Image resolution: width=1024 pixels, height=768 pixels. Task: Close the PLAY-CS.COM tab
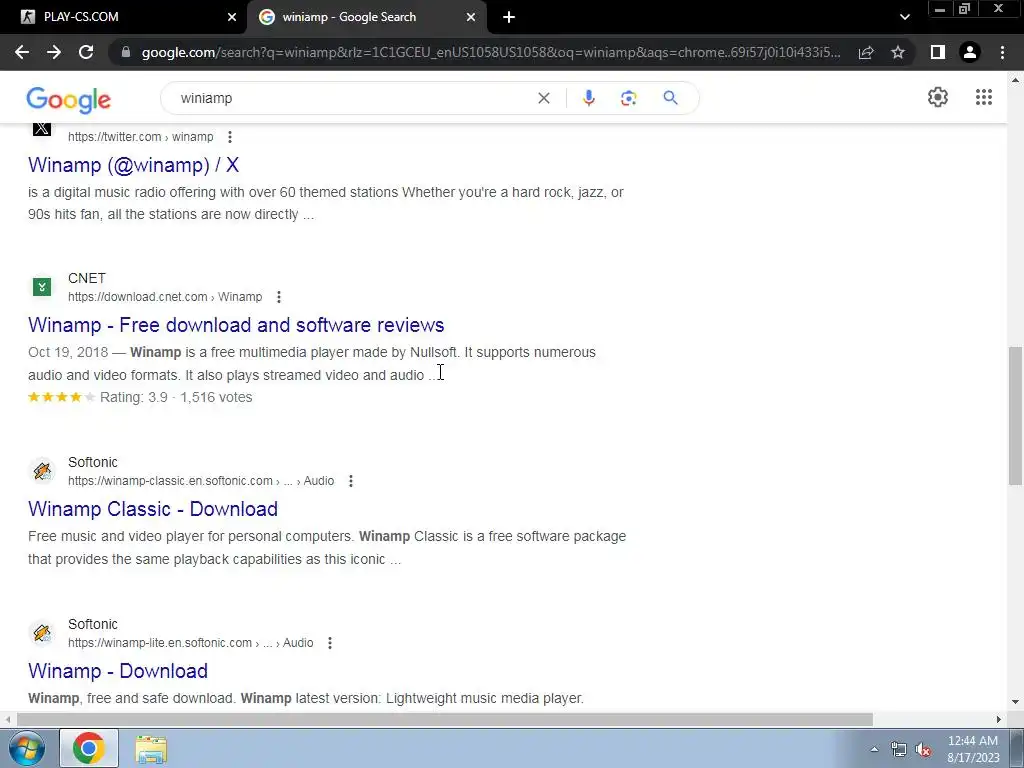pos(232,17)
